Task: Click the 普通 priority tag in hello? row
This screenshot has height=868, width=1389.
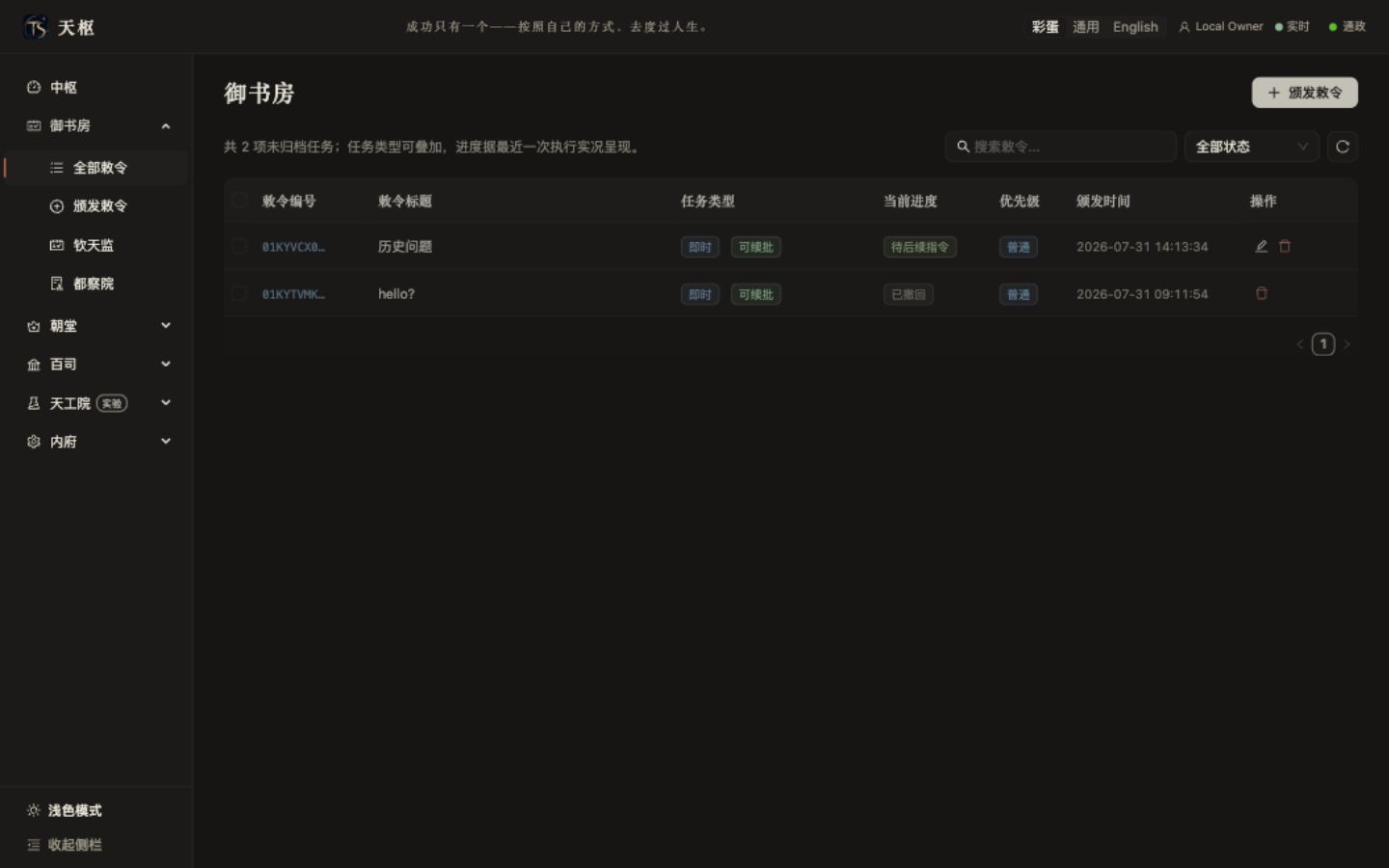Action: 1019,294
